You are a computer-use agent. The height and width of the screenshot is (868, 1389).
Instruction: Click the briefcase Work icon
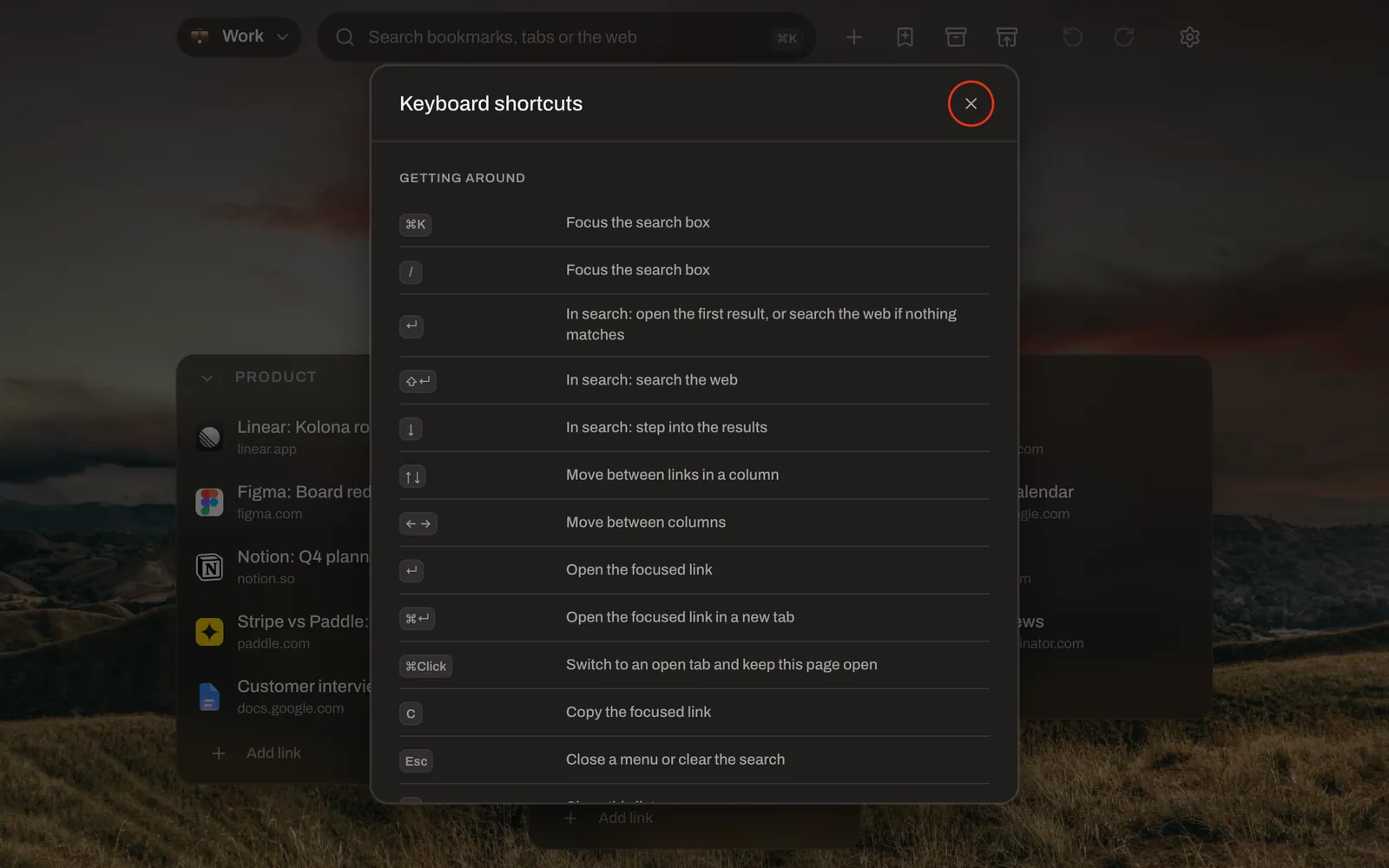pyautogui.click(x=200, y=36)
